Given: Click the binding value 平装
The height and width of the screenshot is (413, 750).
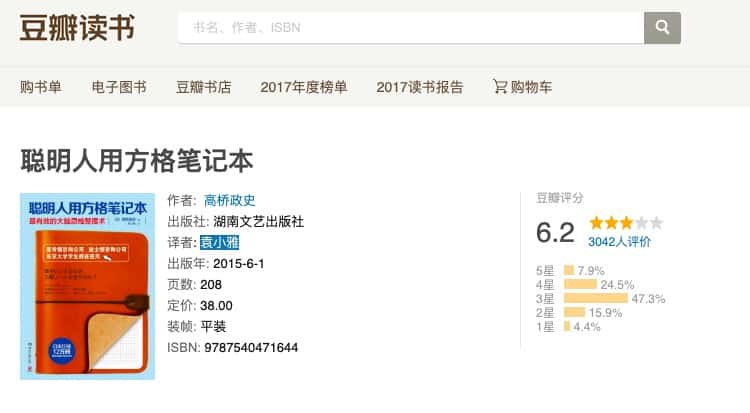Looking at the screenshot, I should pos(213,326).
